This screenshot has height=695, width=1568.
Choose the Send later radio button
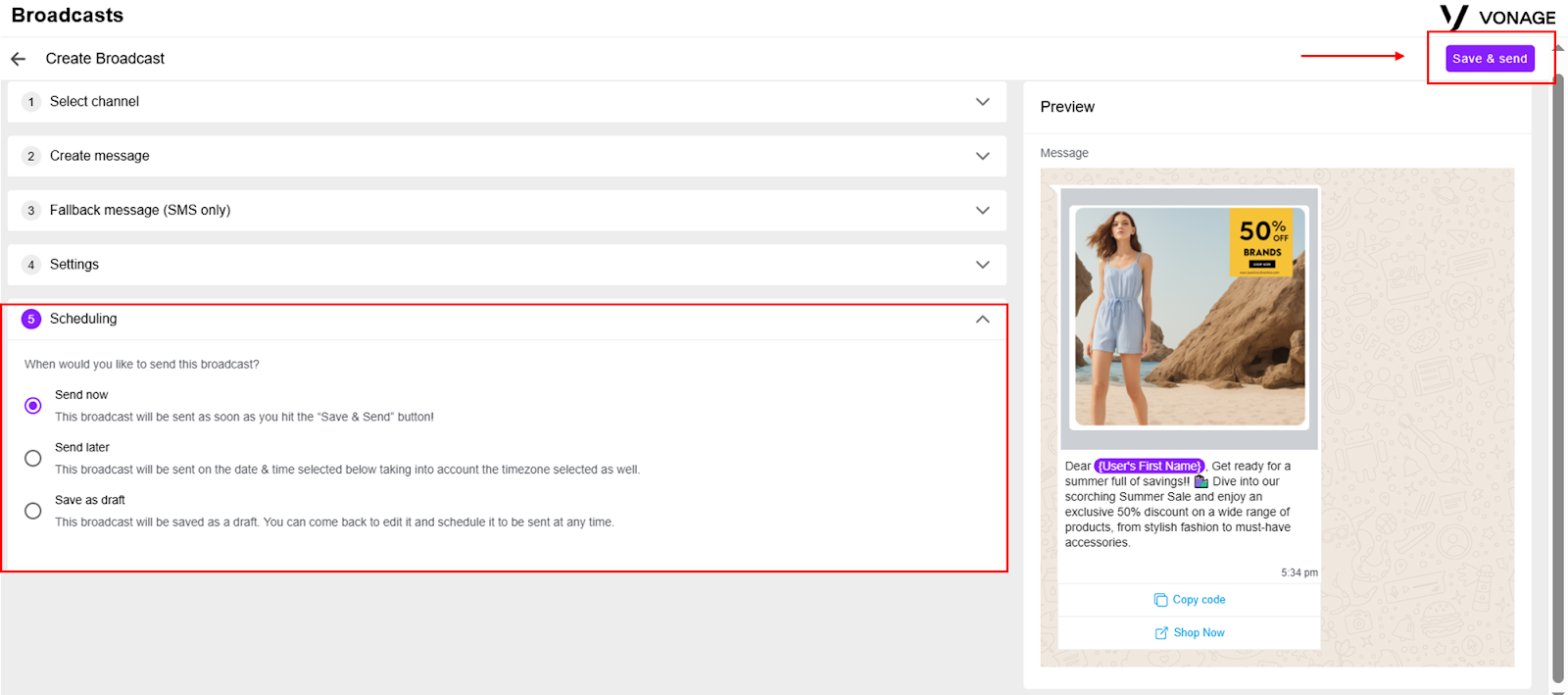click(x=33, y=459)
